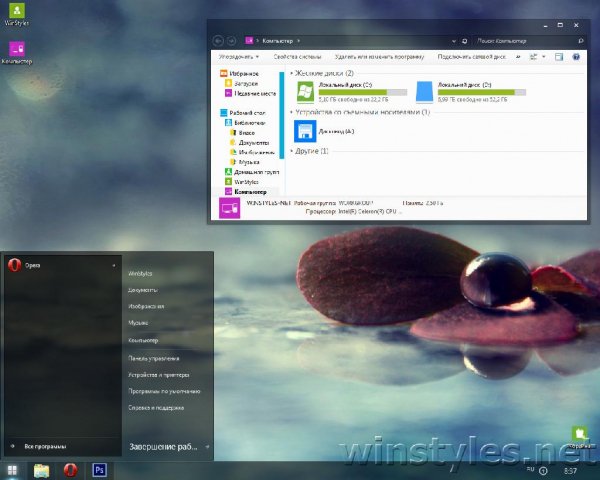Open the Recycle Bin desktop icon
The height and width of the screenshot is (480, 600).
coord(580,437)
